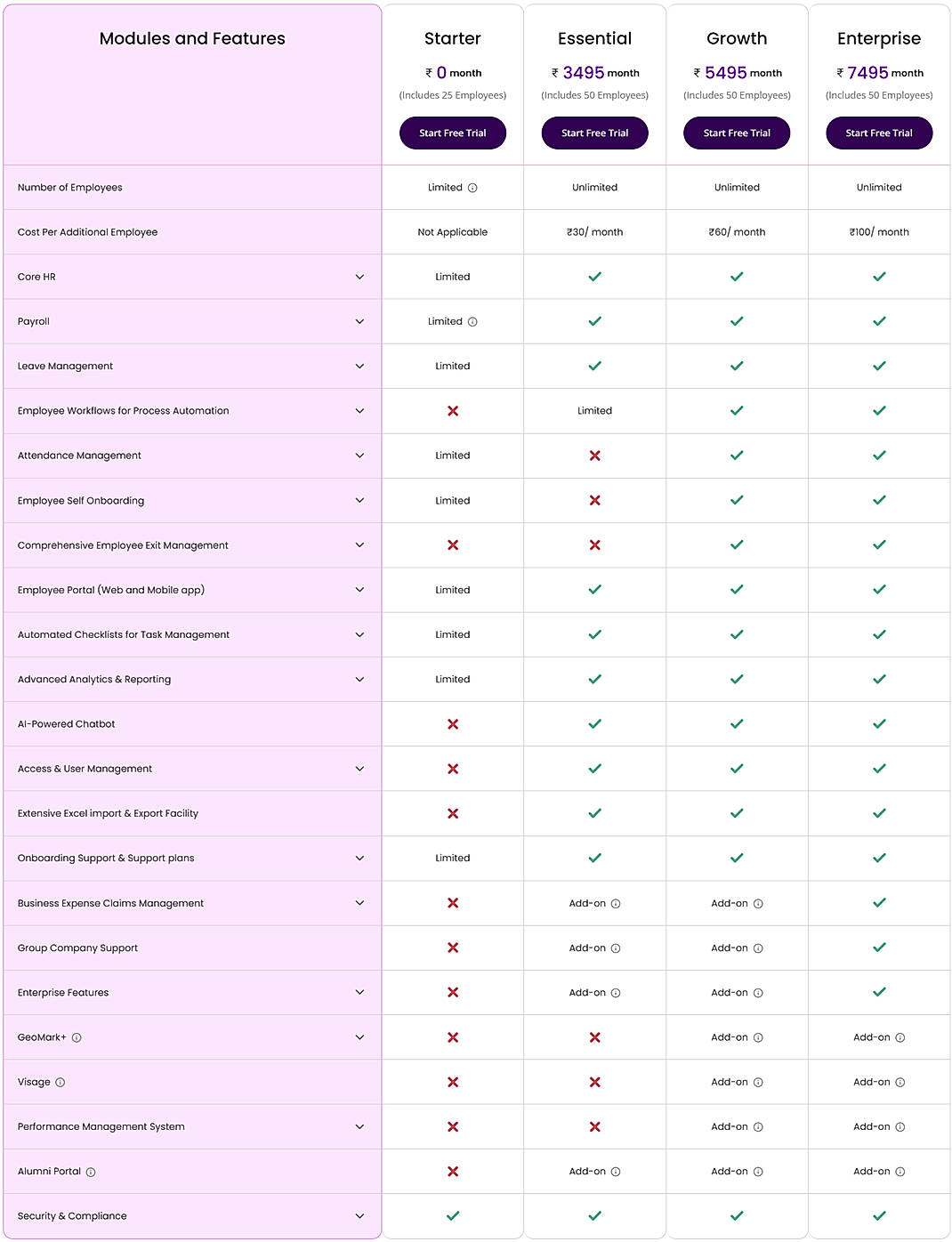Click the Growth plan price label

click(x=737, y=71)
